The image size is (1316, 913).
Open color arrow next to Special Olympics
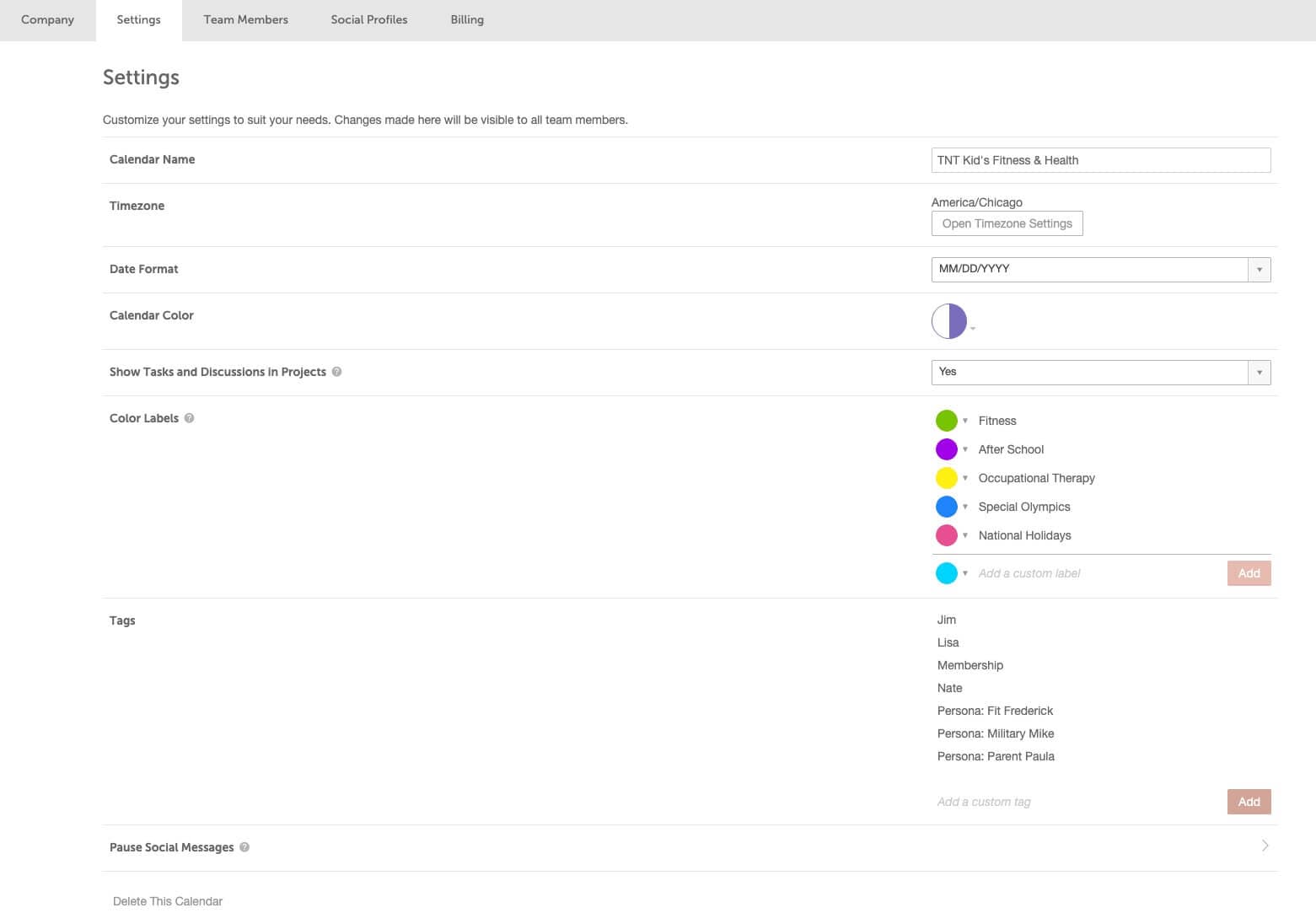(965, 507)
